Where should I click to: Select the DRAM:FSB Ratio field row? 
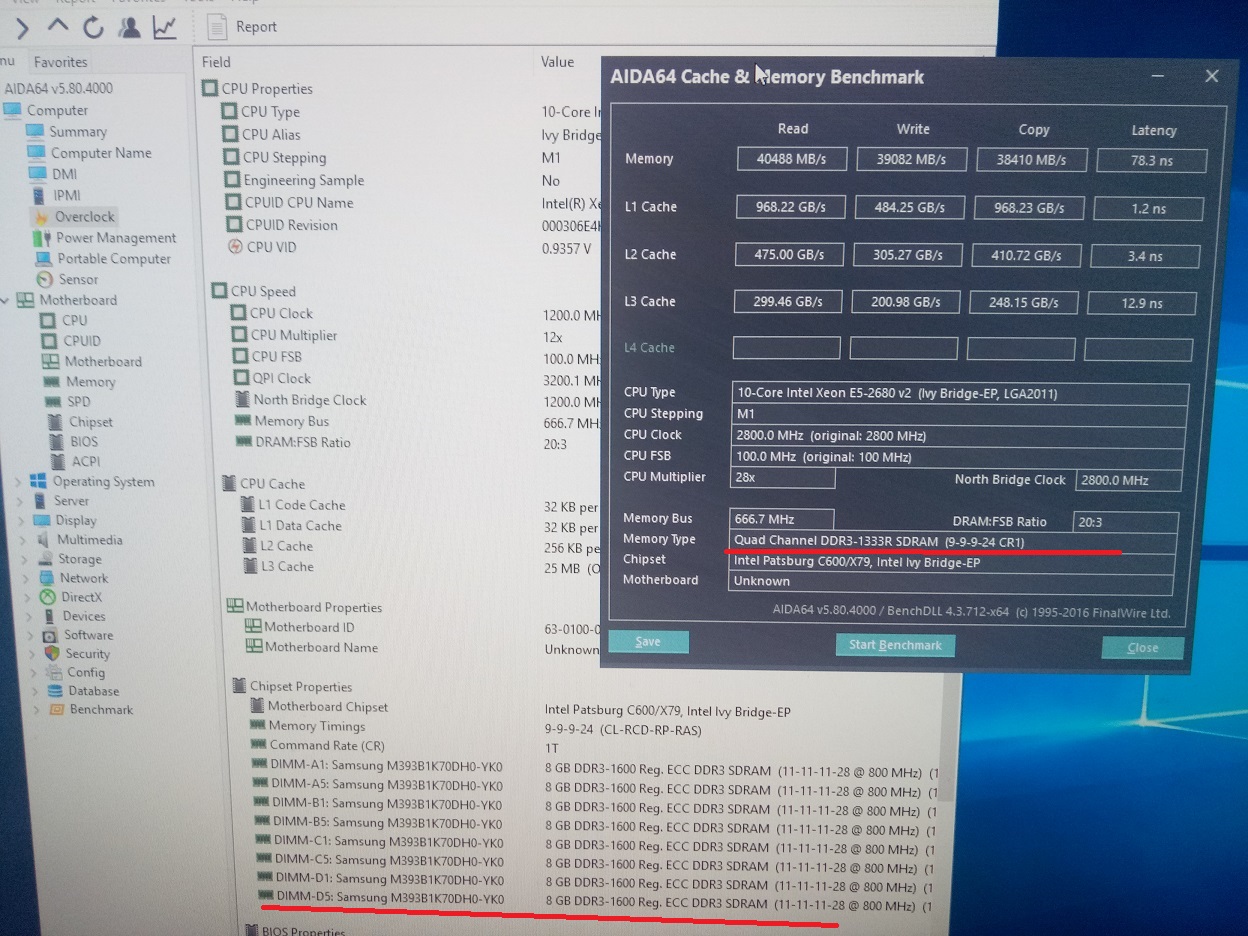(x=303, y=442)
